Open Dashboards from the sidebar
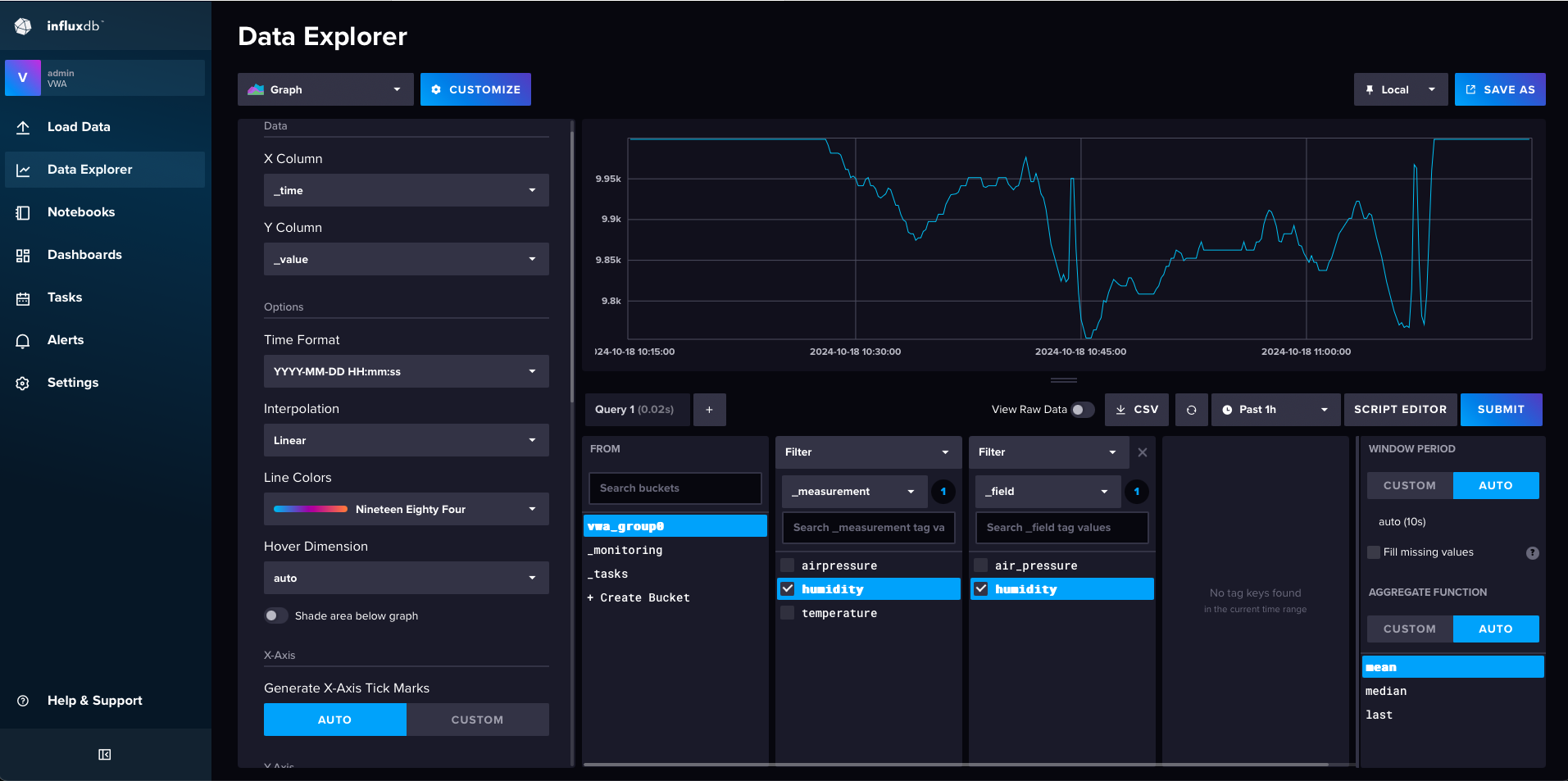1568x781 pixels. [x=84, y=254]
